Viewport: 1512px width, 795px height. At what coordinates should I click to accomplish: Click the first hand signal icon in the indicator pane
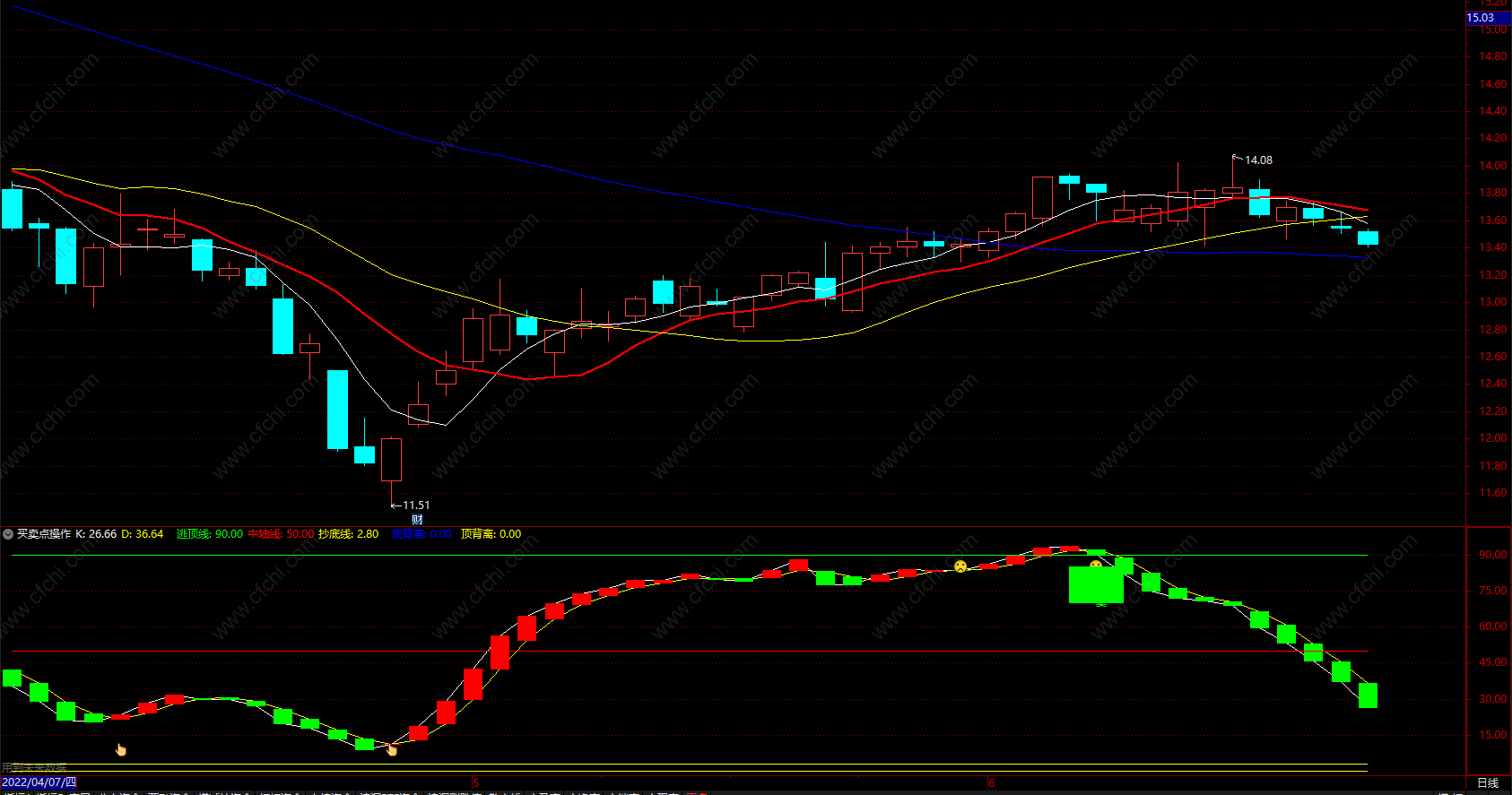121,749
